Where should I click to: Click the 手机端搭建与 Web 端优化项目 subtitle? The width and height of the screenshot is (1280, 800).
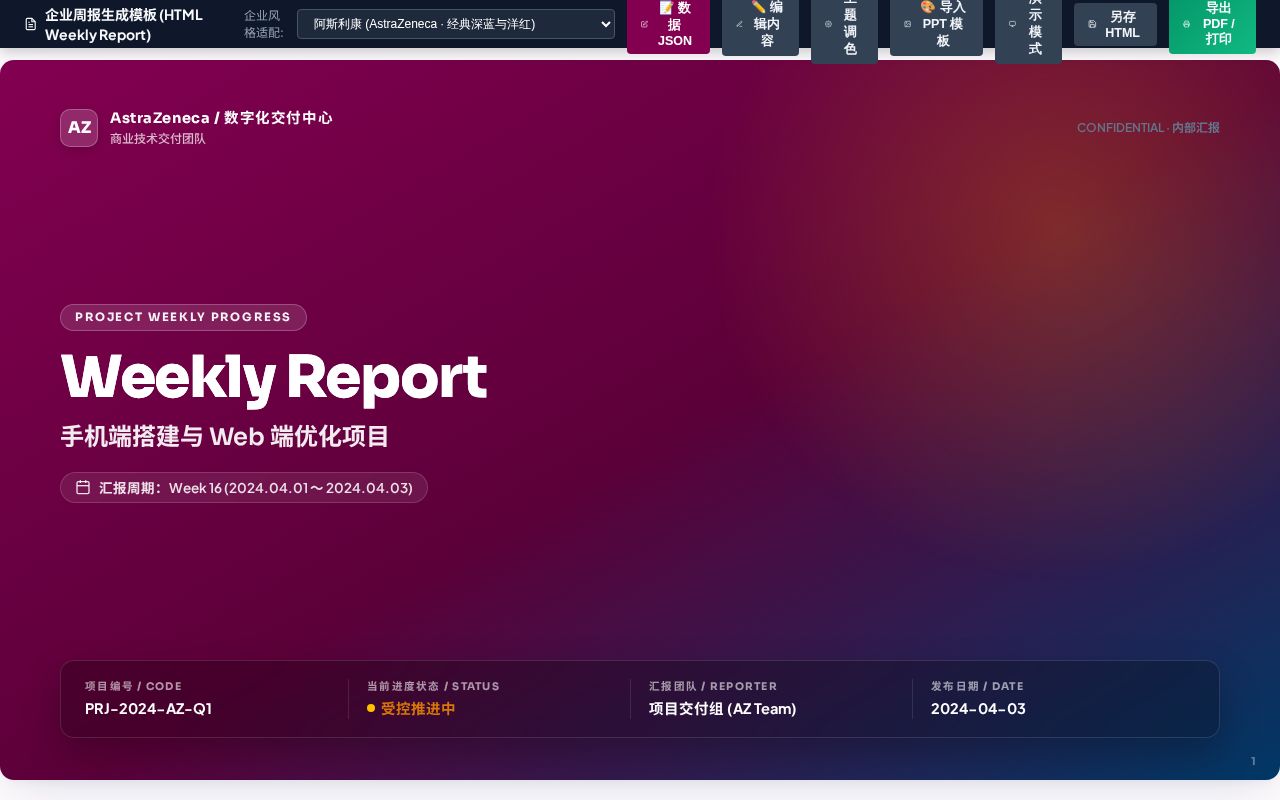225,437
